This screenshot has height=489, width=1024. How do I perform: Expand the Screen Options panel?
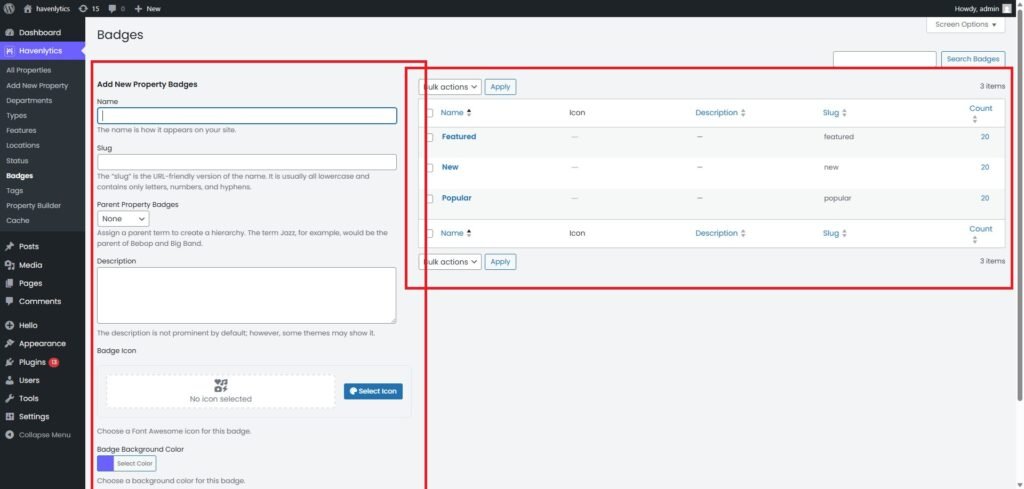point(966,24)
